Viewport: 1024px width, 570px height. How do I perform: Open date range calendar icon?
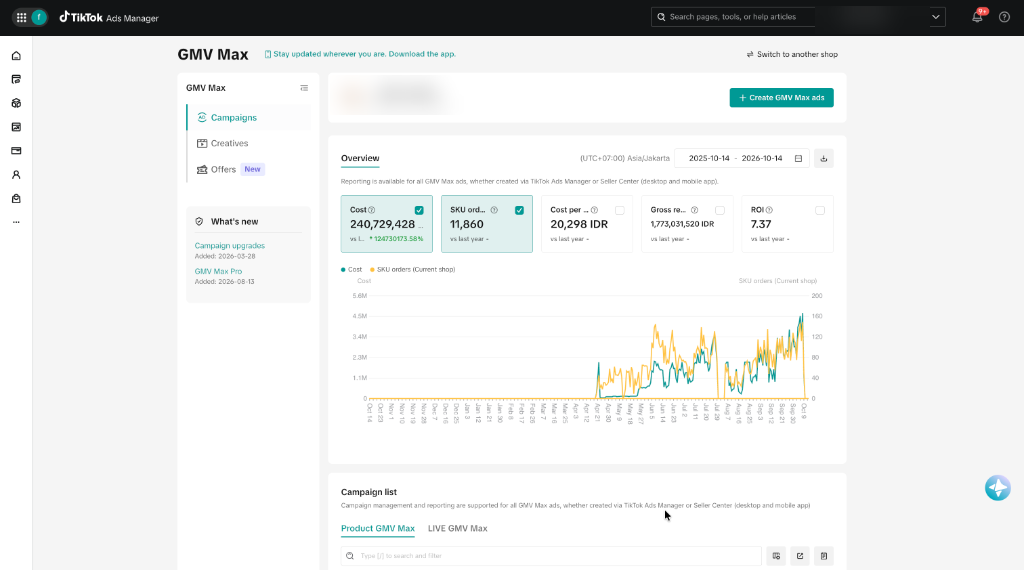tap(798, 159)
